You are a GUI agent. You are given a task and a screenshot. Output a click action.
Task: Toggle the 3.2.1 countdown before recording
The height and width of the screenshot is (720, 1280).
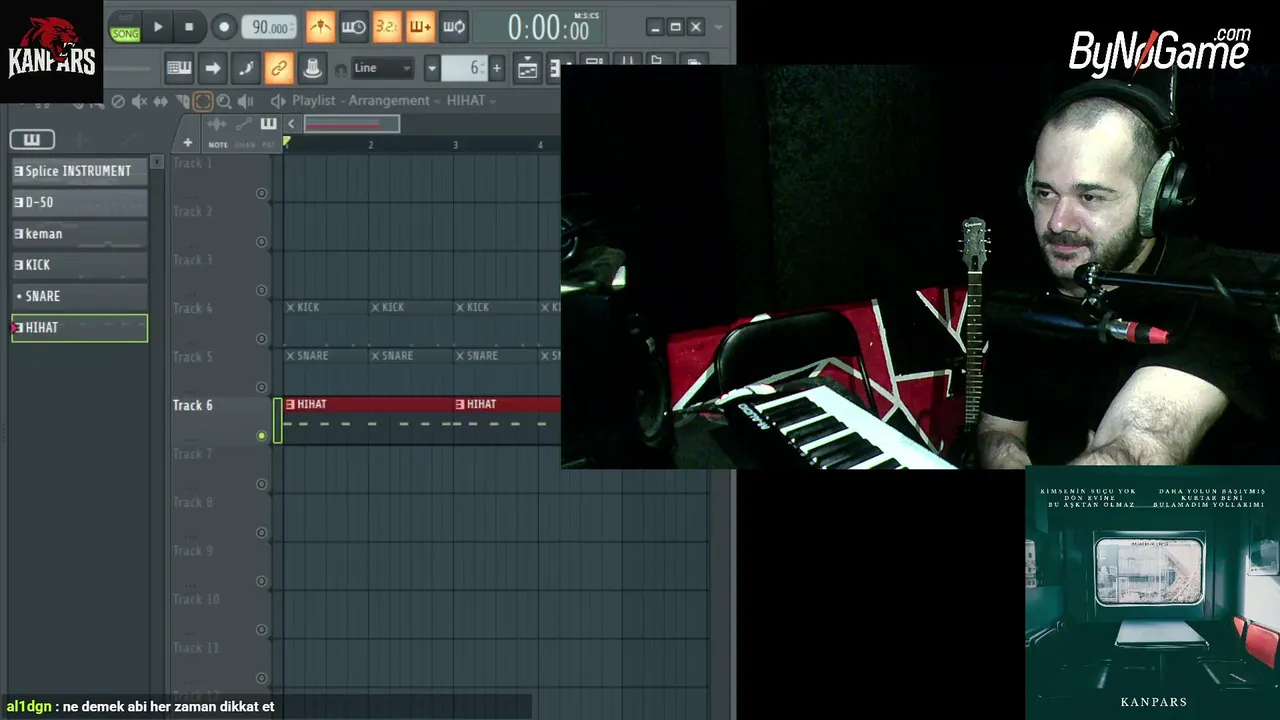click(x=387, y=27)
